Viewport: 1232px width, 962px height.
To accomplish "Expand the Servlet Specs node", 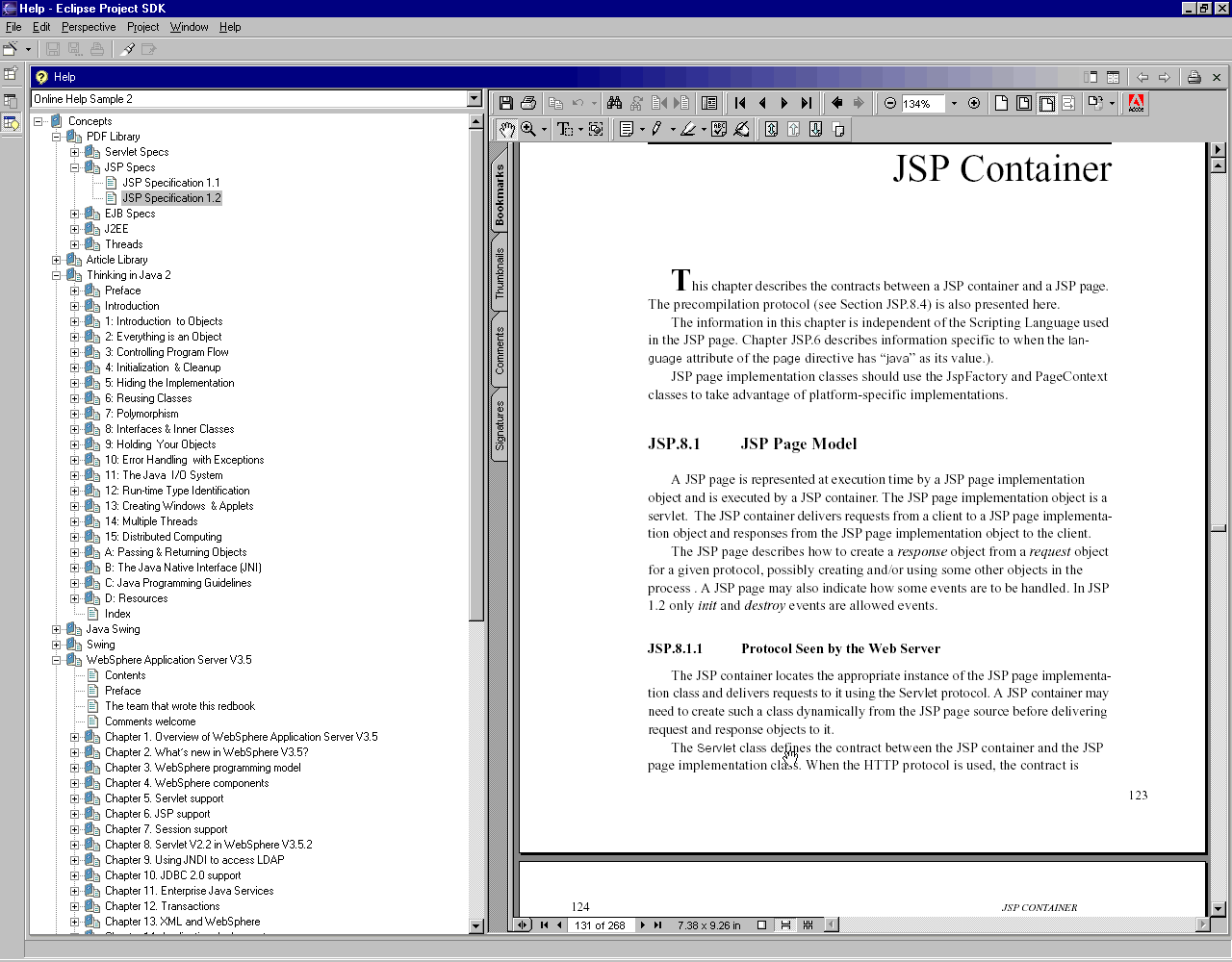I will coord(75,152).
